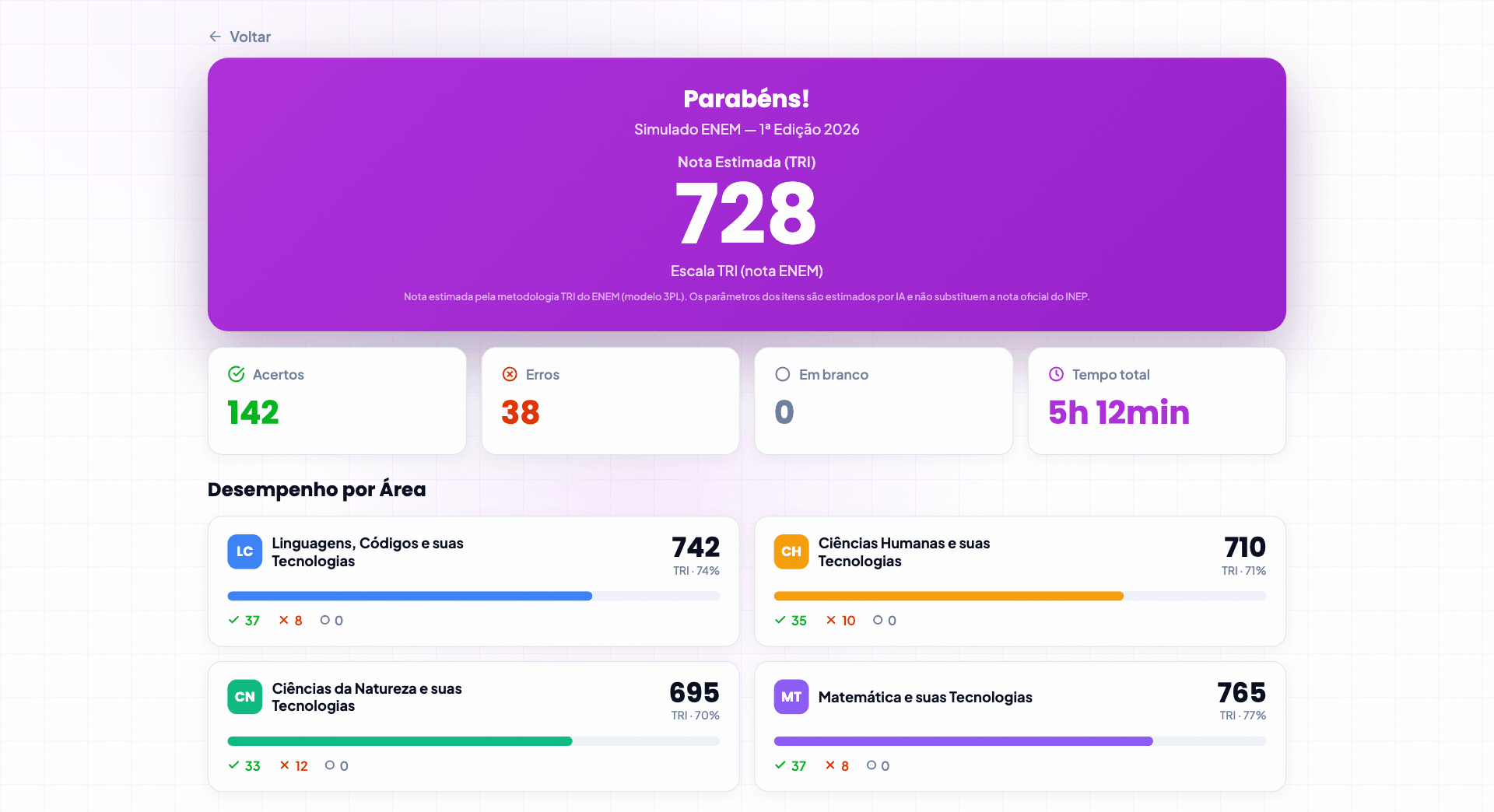The image size is (1494, 812).
Task: Click the red X circle icon beside Erros
Action: [510, 374]
